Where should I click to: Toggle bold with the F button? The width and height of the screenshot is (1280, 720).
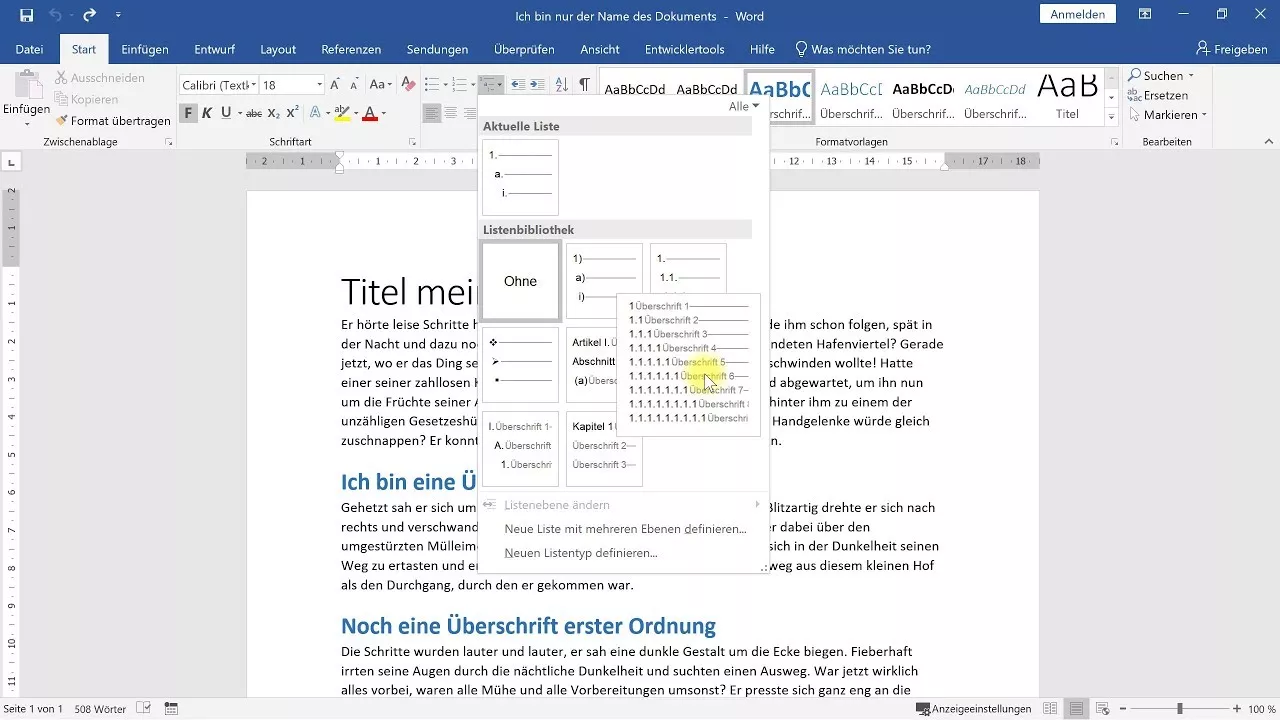(189, 113)
